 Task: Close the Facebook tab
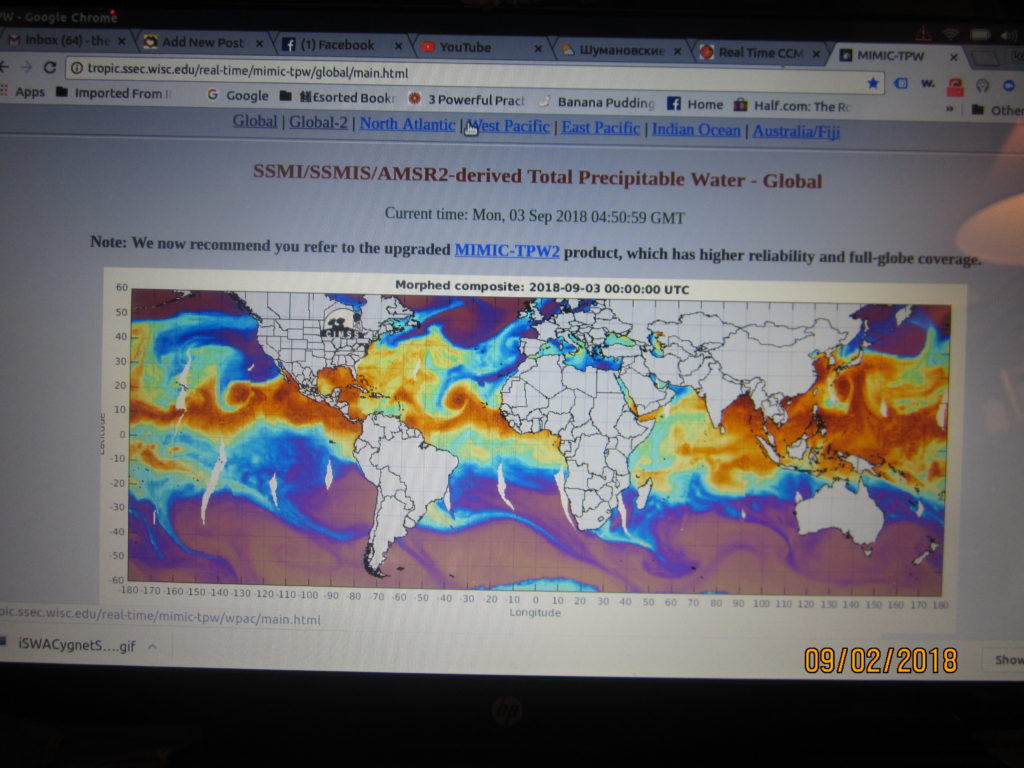click(397, 45)
